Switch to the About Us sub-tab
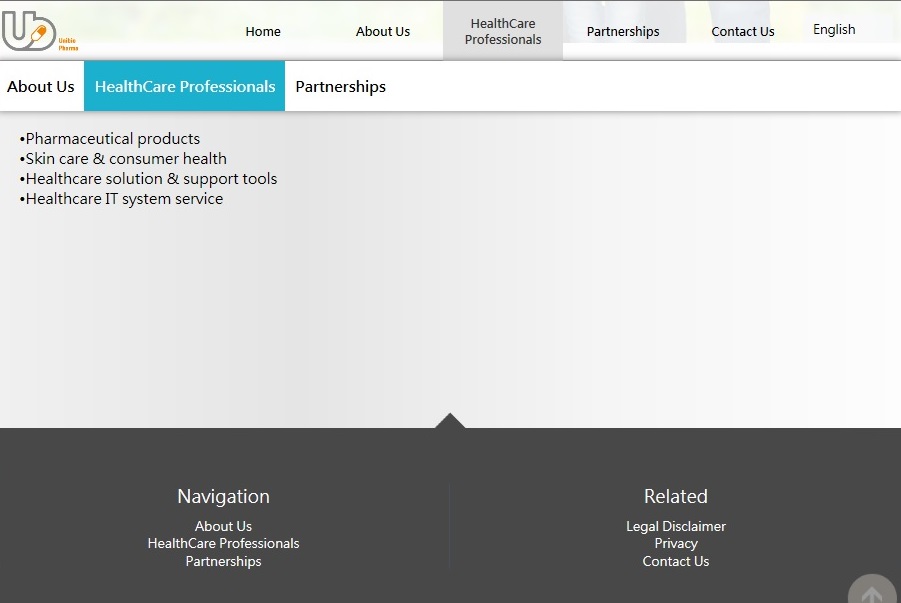This screenshot has width=901, height=603. pos(41,86)
